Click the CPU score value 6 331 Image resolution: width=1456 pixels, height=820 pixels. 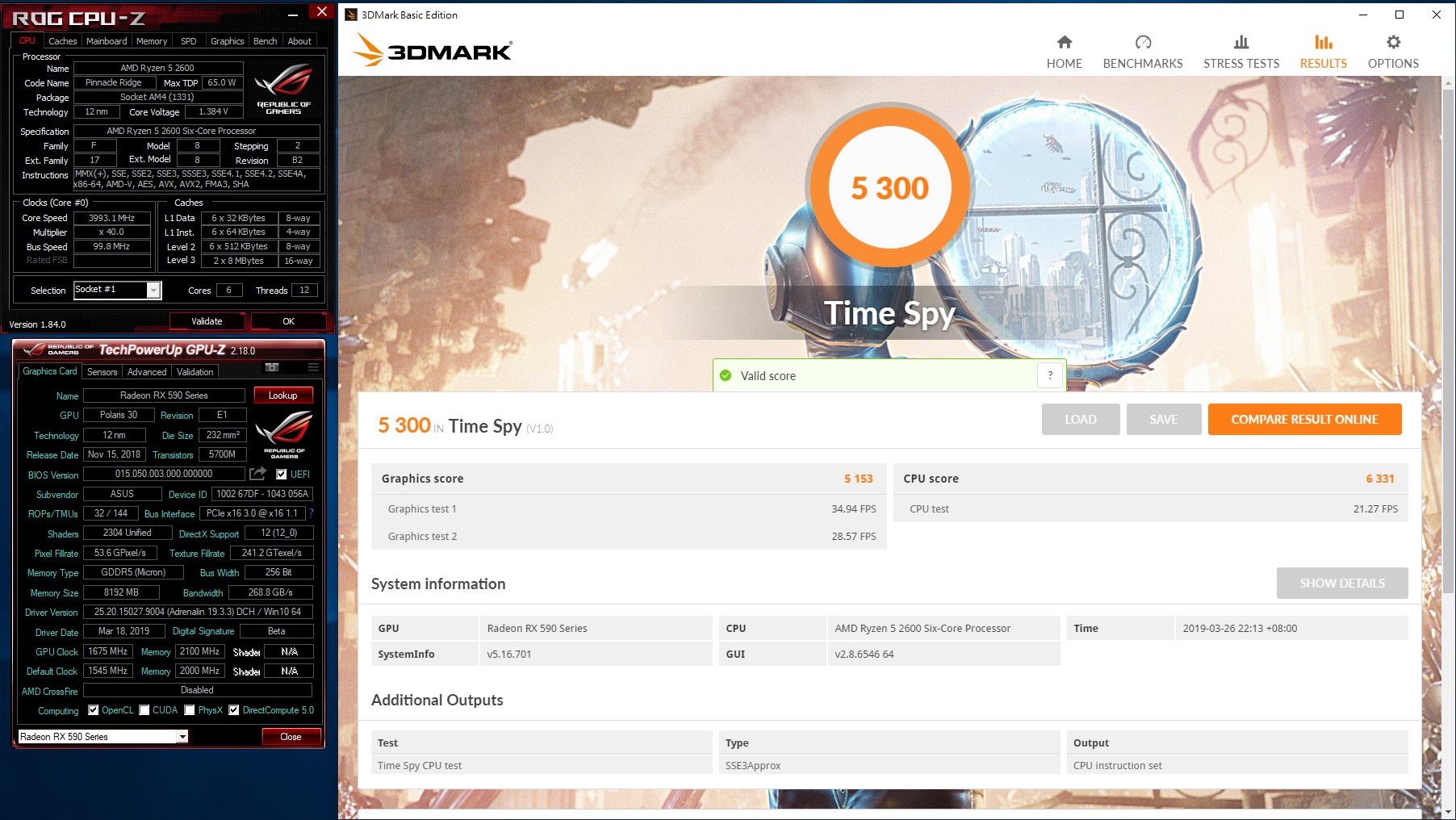tap(1379, 479)
